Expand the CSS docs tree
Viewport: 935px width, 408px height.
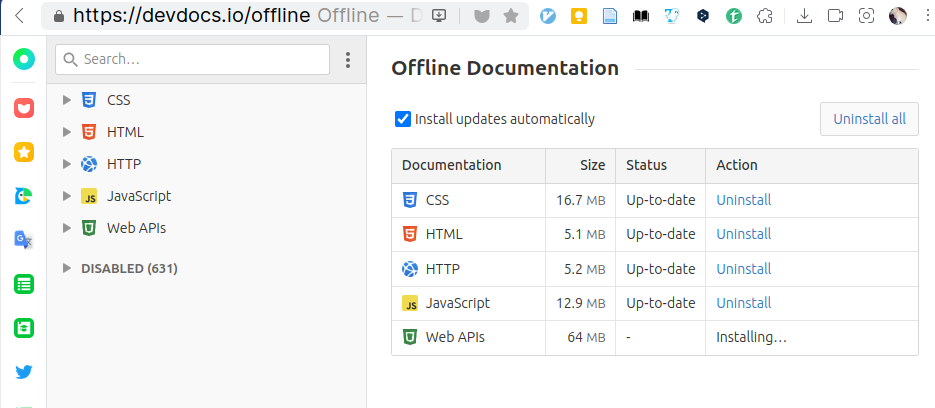click(67, 100)
